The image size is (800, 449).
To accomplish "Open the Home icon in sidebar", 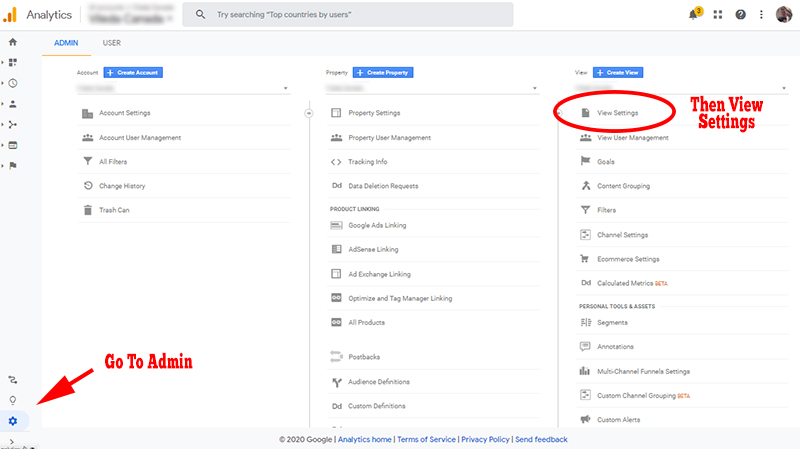I will (x=13, y=42).
